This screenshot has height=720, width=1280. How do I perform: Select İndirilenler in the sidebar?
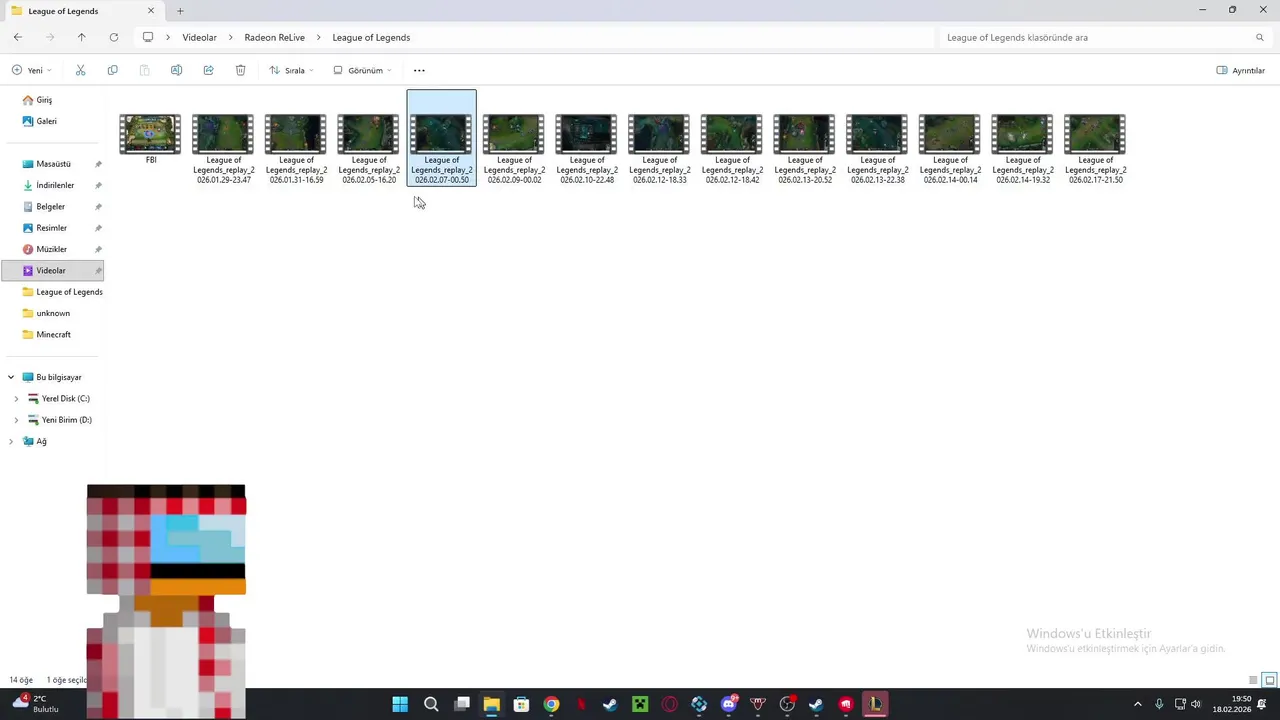click(x=53, y=185)
